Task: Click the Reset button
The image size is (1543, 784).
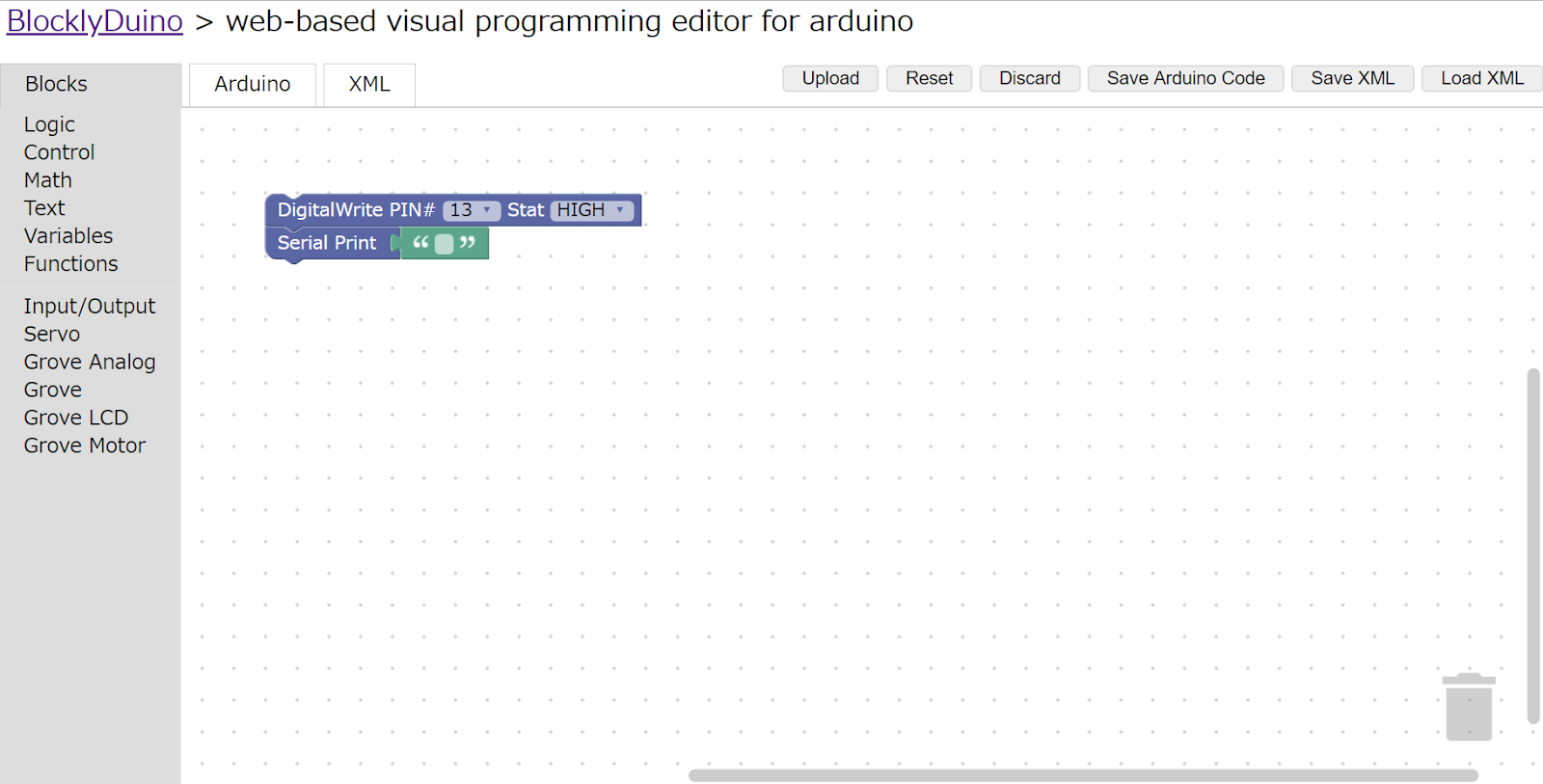Action: click(x=929, y=78)
